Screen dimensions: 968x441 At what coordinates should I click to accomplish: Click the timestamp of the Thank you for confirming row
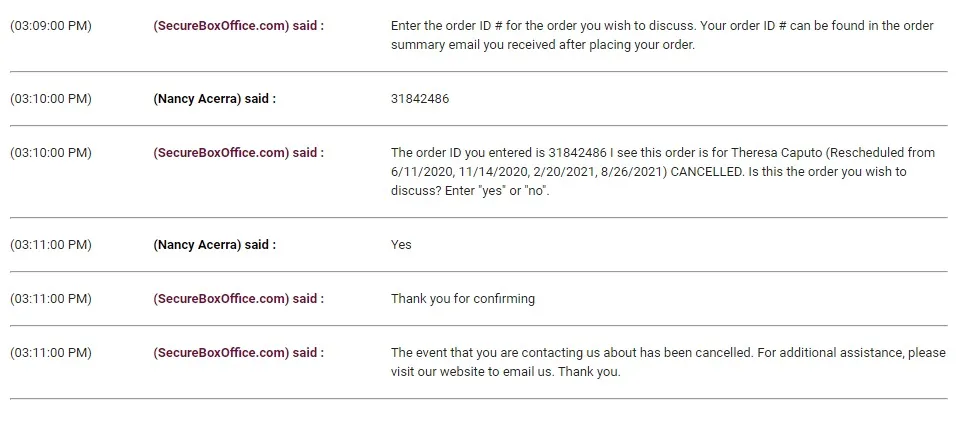click(51, 299)
